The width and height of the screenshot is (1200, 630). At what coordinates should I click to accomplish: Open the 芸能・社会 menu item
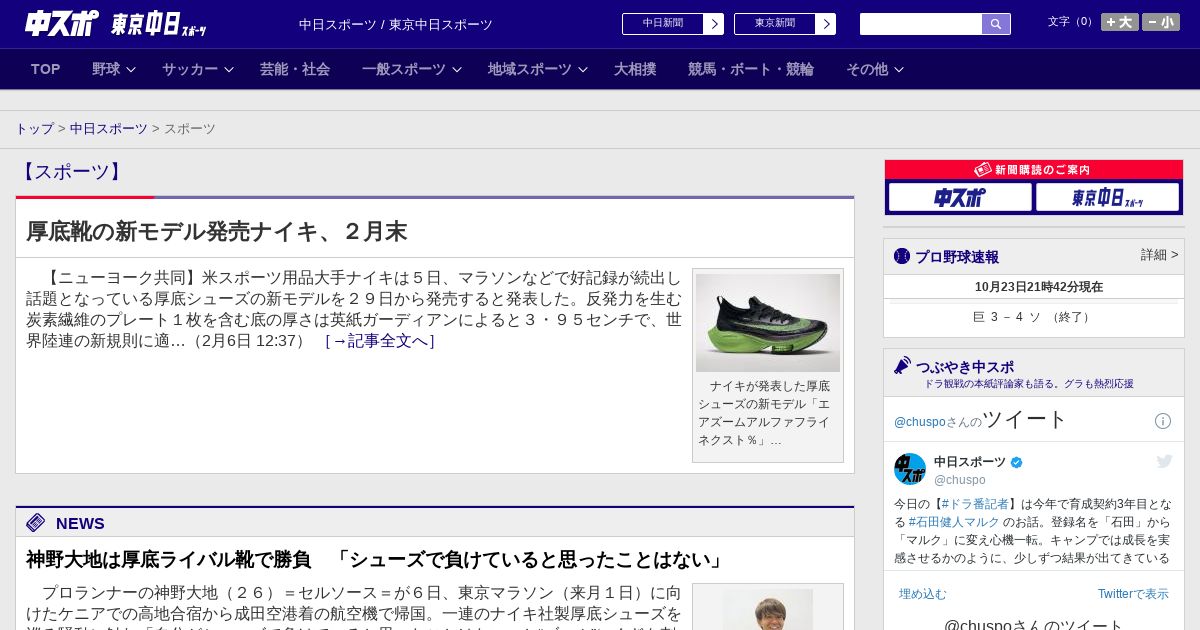tap(295, 69)
